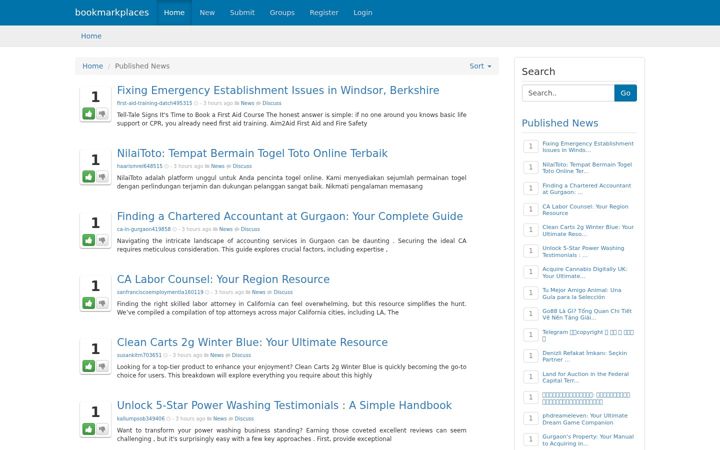This screenshot has width=720, height=450.
Task: Open sidebar link NilaiToto Tempat Bermain Togel
Action: [x=587, y=168]
